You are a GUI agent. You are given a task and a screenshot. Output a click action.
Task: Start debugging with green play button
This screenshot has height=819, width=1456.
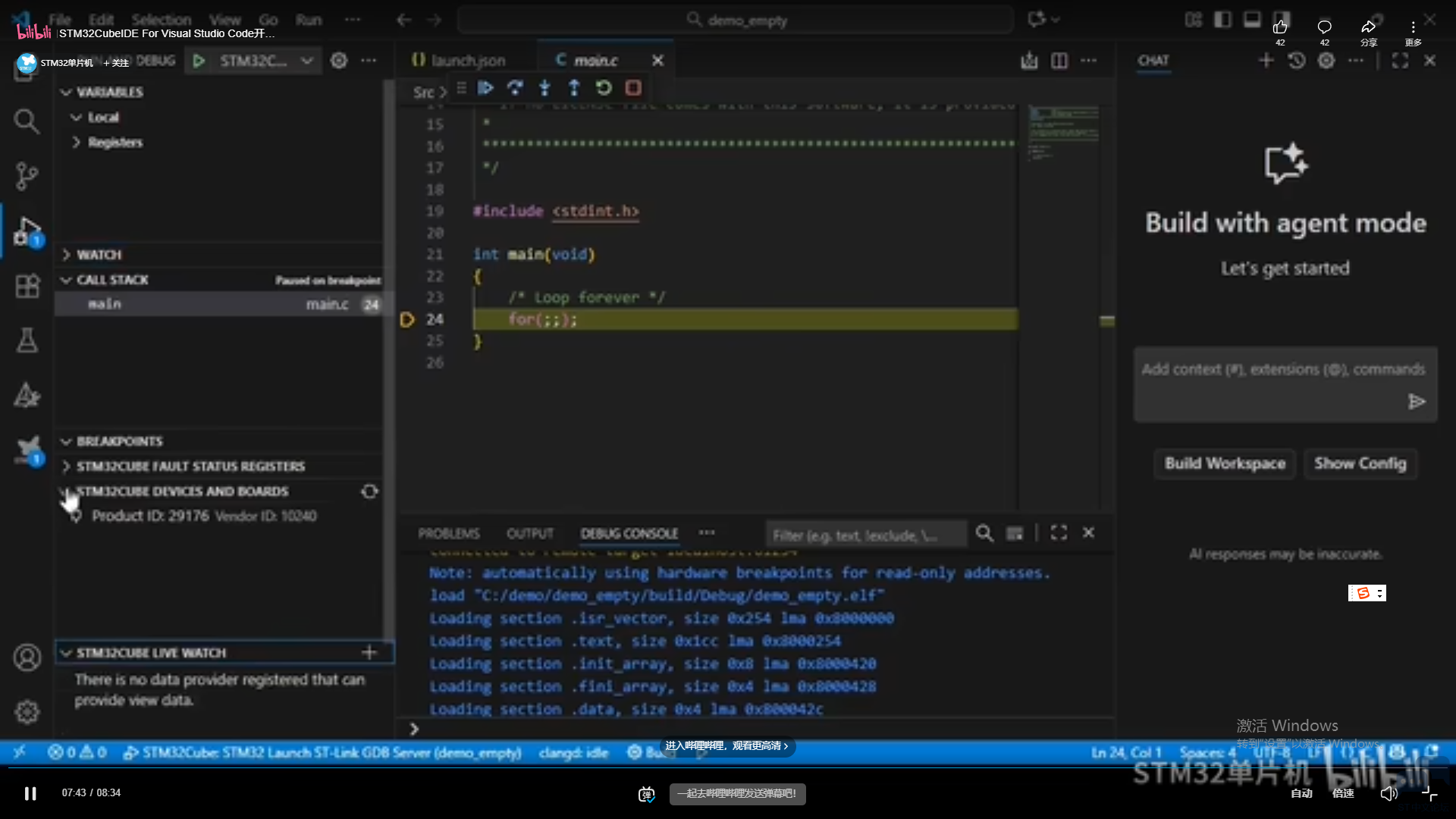click(199, 61)
